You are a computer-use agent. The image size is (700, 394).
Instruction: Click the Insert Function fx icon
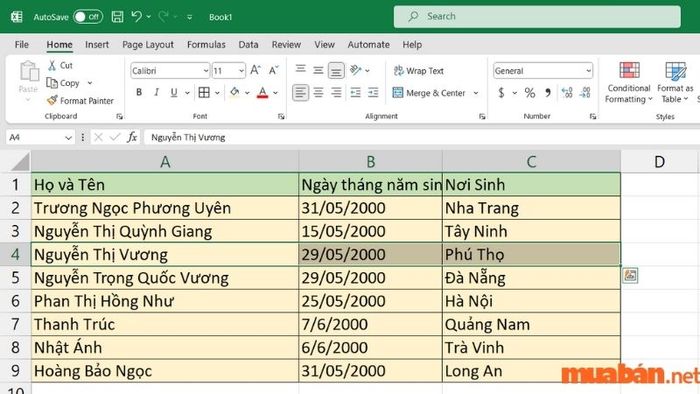[x=132, y=137]
